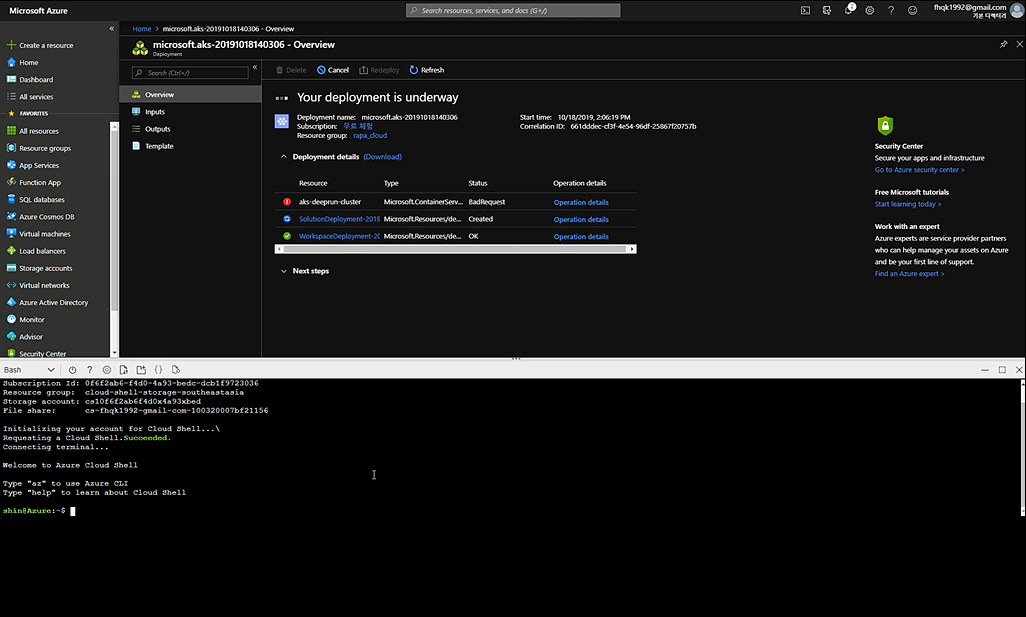This screenshot has width=1026, height=617.
Task: Click the deployment table horizontal scrollbar
Action: (x=455, y=249)
